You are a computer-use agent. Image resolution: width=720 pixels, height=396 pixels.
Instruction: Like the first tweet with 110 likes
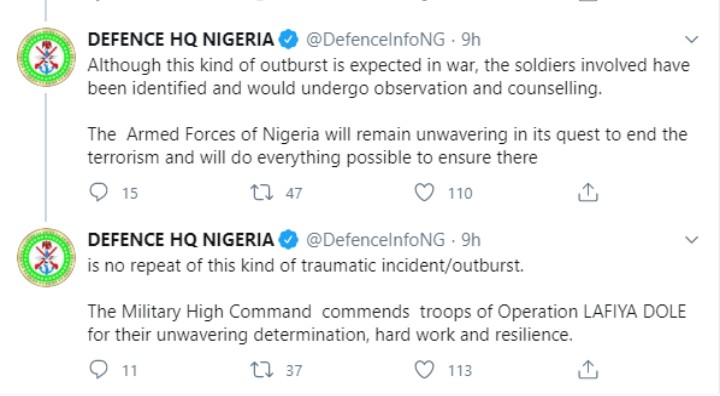pos(424,192)
